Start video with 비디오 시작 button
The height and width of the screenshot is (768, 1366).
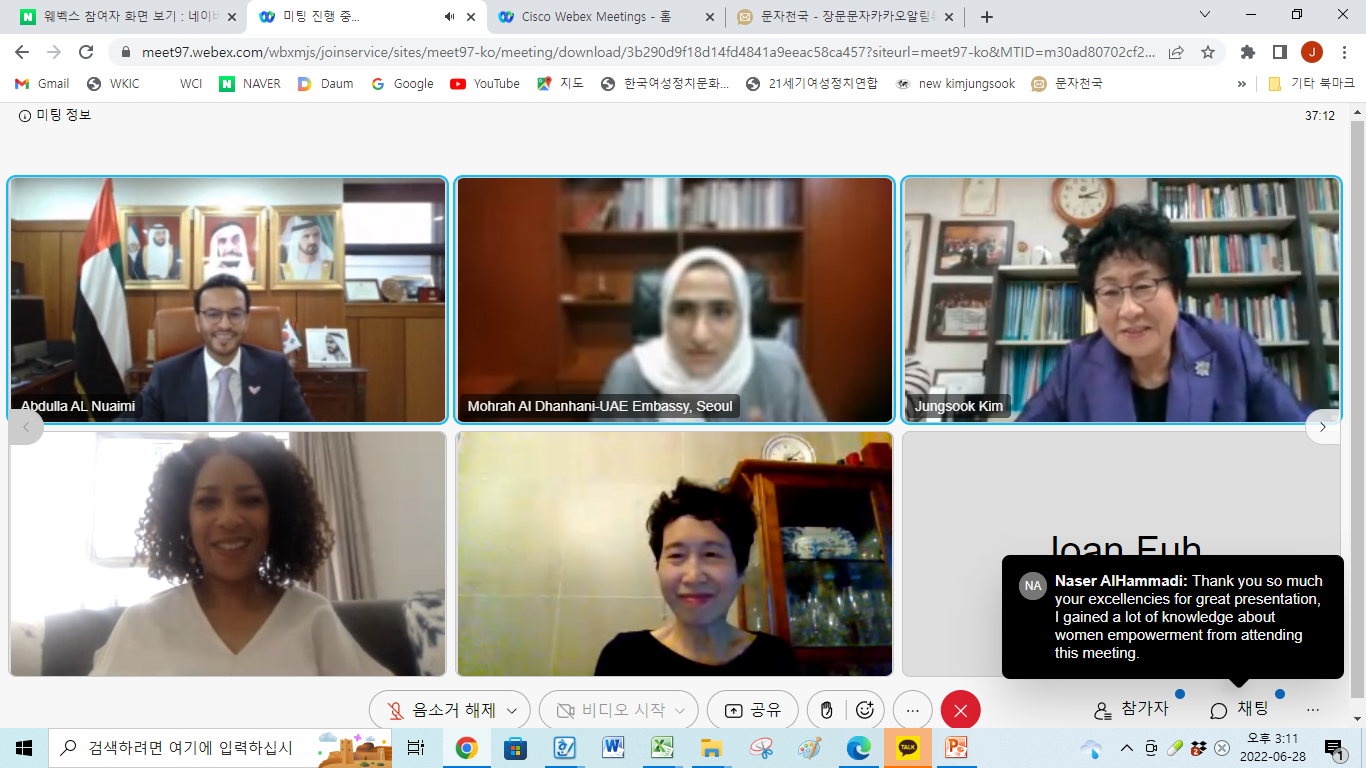(x=610, y=710)
